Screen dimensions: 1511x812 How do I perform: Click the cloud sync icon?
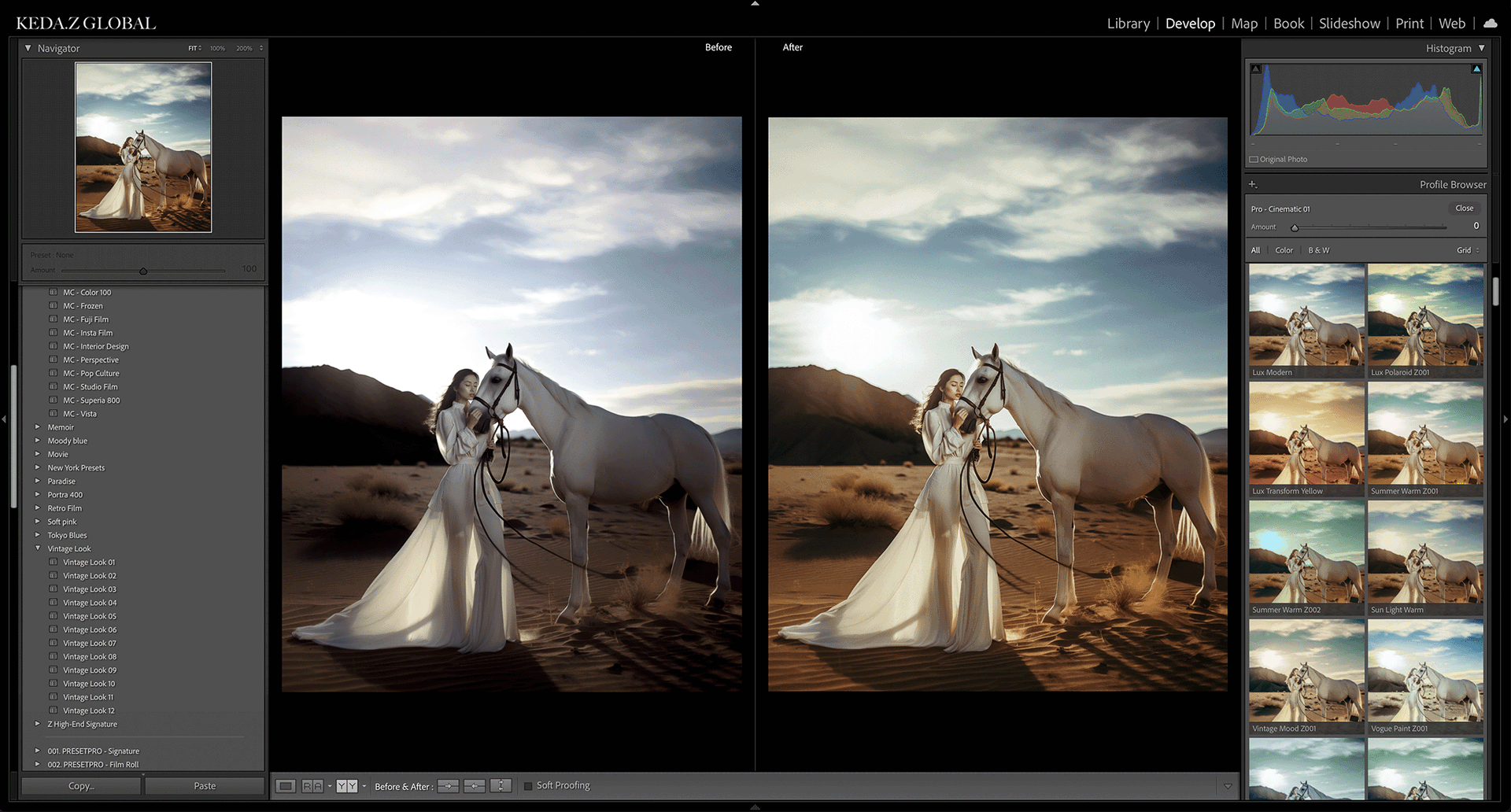coord(1490,24)
